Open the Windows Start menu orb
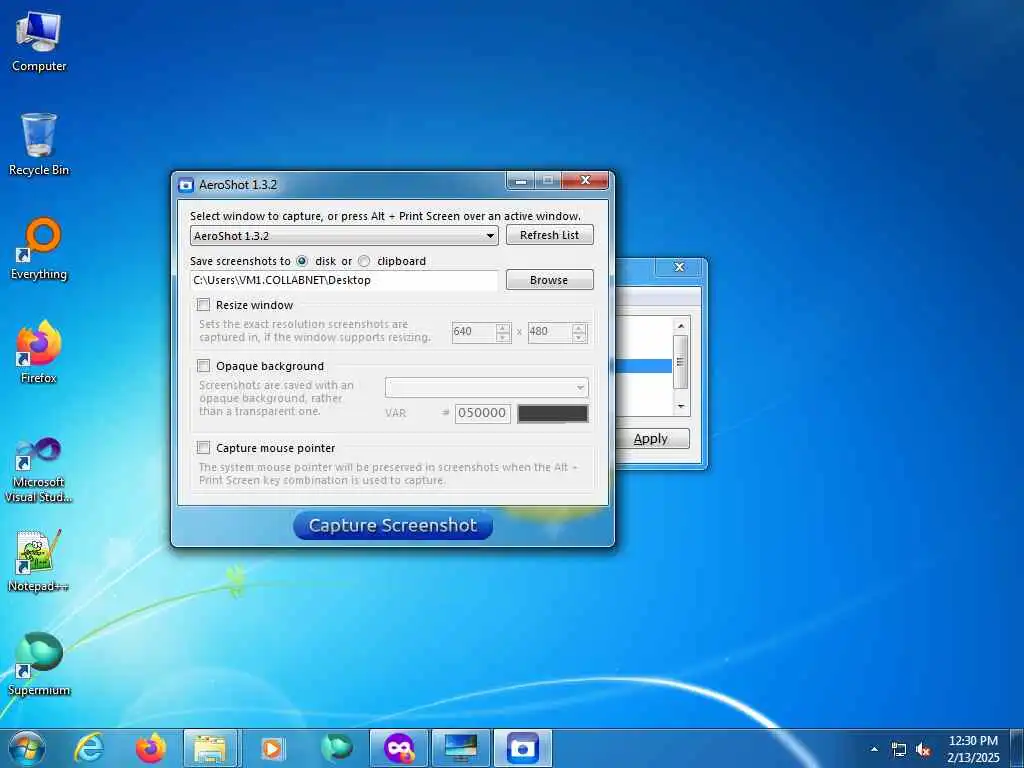The height and width of the screenshot is (768, 1024). pos(27,748)
